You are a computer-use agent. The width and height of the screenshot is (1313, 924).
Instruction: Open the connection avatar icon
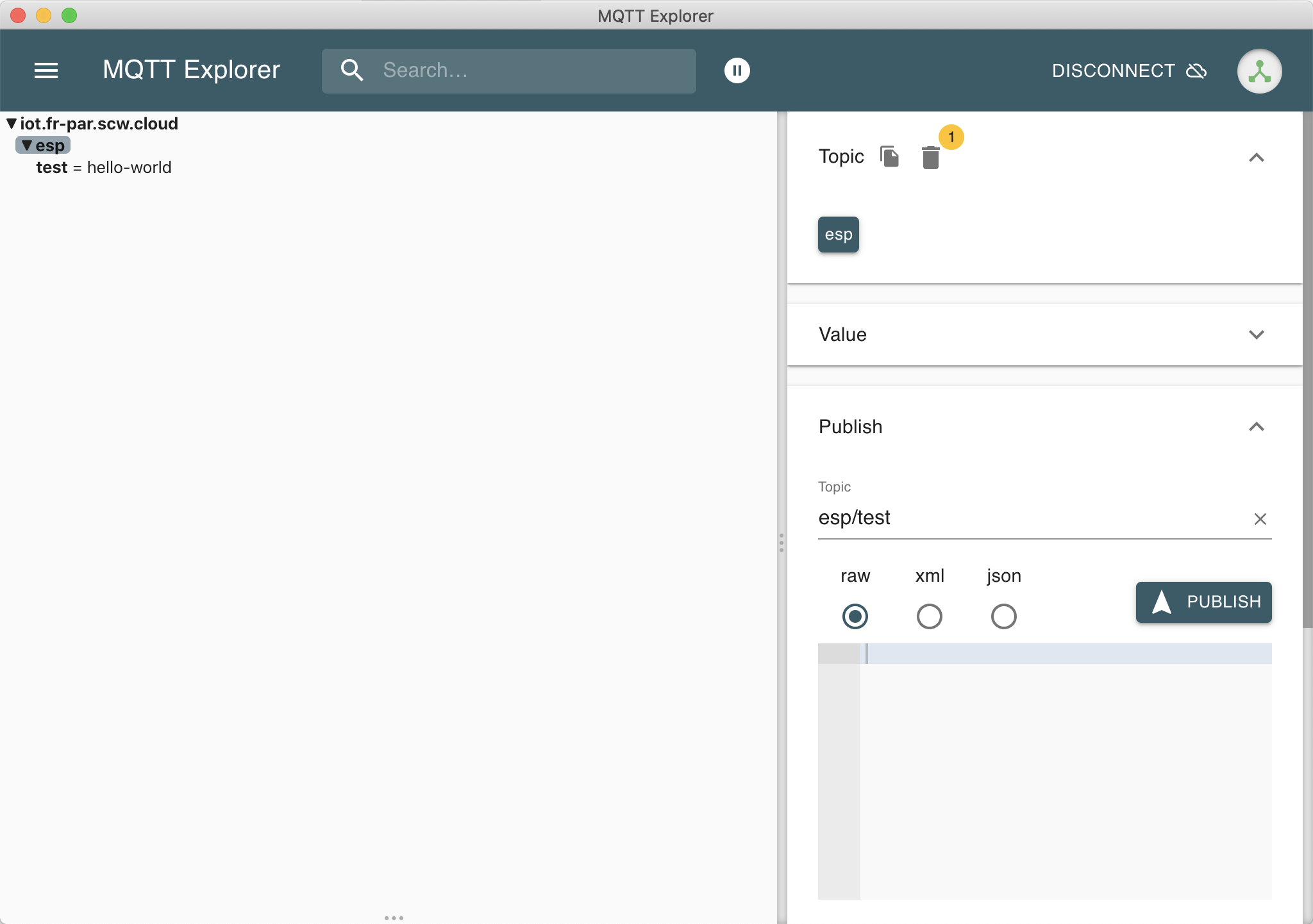click(x=1259, y=71)
